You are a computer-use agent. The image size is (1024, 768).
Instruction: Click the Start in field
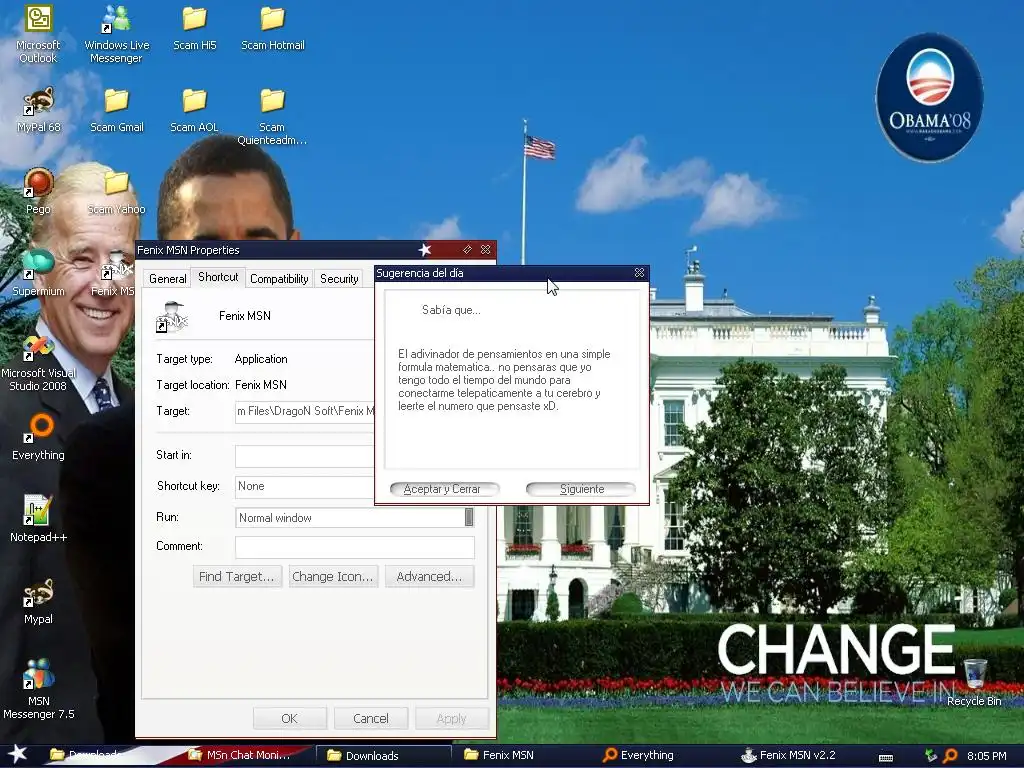coord(305,456)
